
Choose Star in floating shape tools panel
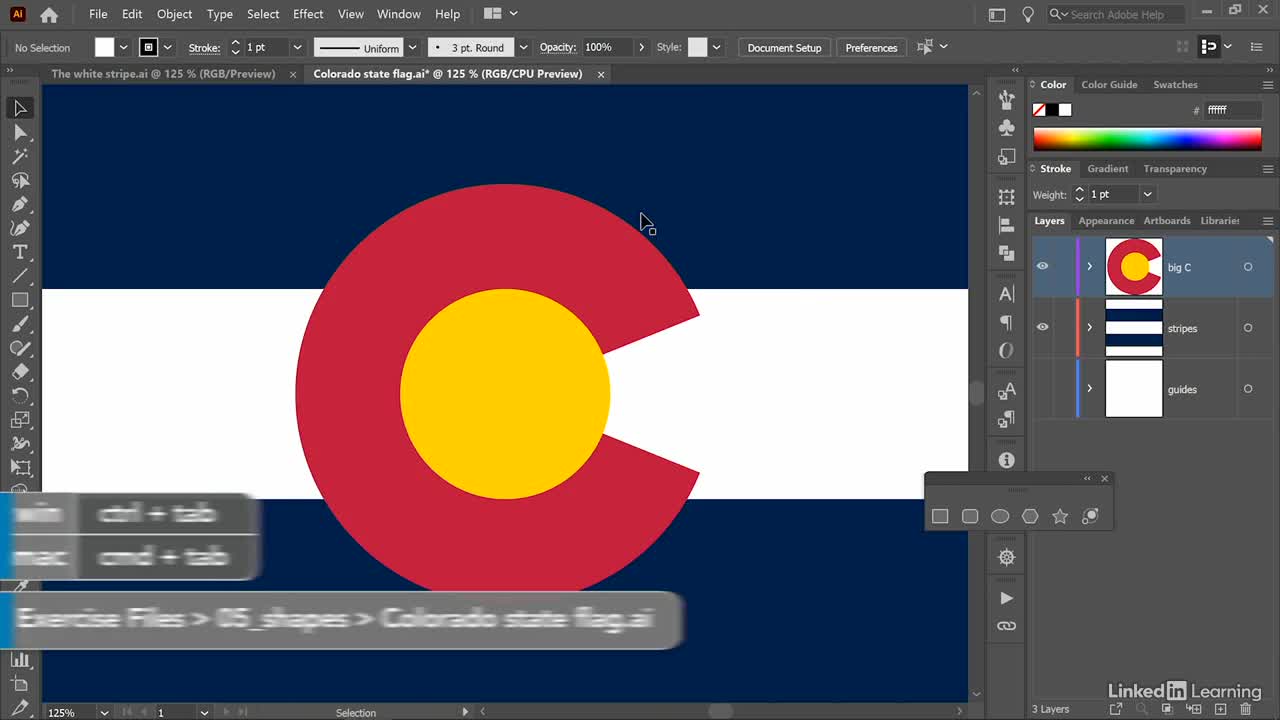click(x=1060, y=516)
